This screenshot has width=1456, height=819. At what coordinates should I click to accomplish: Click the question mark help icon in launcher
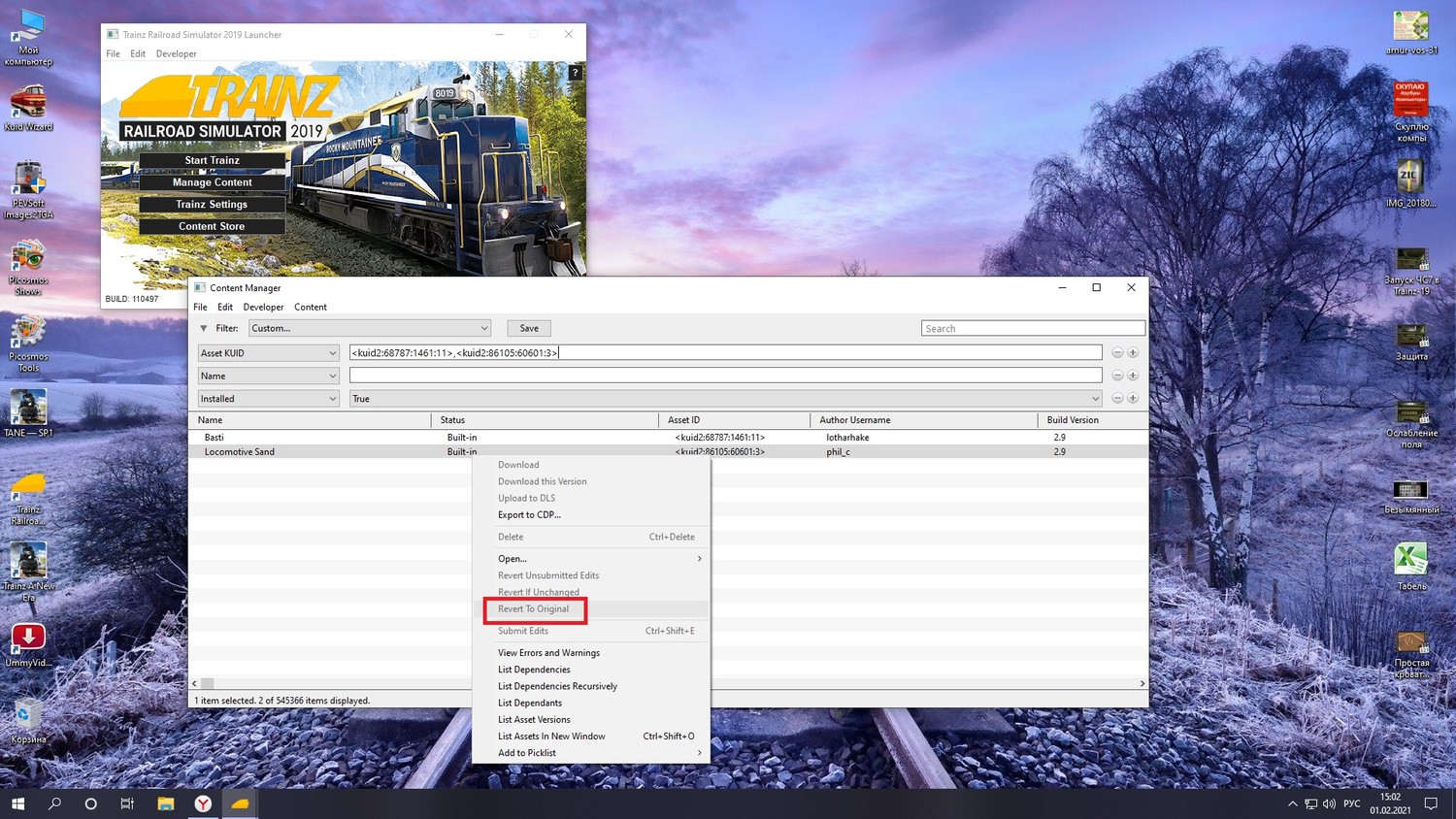575,73
